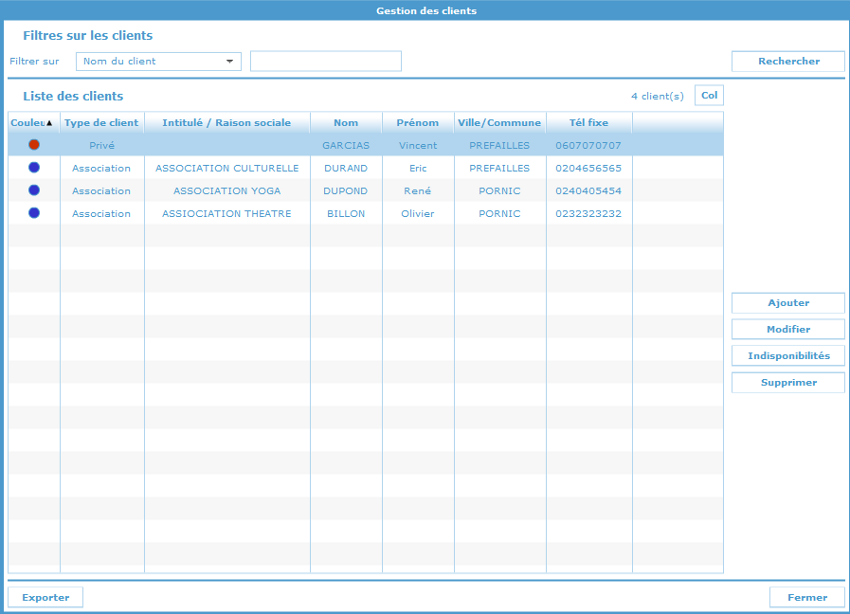Viewport: 850px width, 614px height.
Task: Click phone number 0240405454
Action: tap(589, 191)
